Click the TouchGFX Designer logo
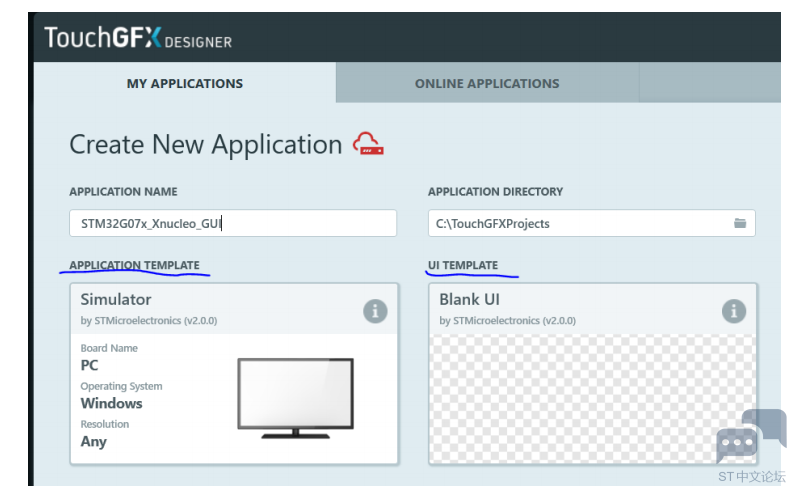The height and width of the screenshot is (492, 795). [138, 38]
